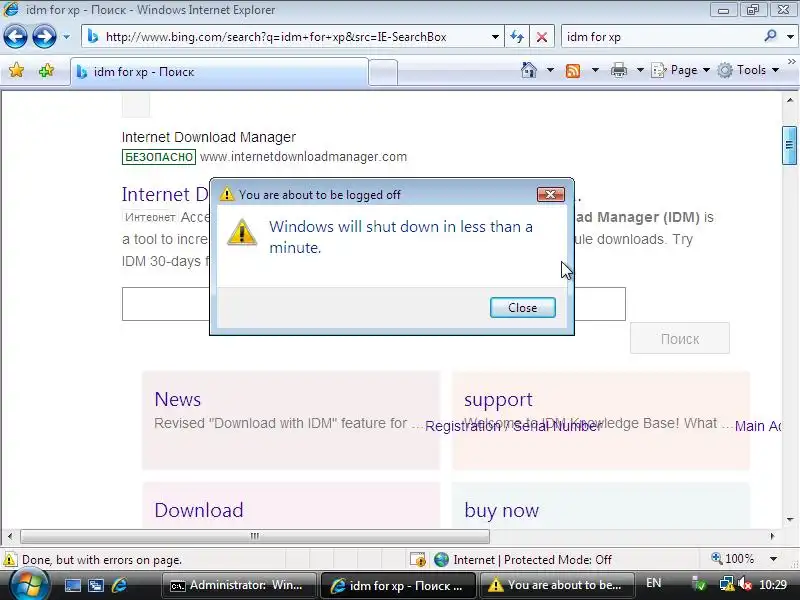The image size is (800, 600).
Task: Open the Tools menu
Action: 748,70
